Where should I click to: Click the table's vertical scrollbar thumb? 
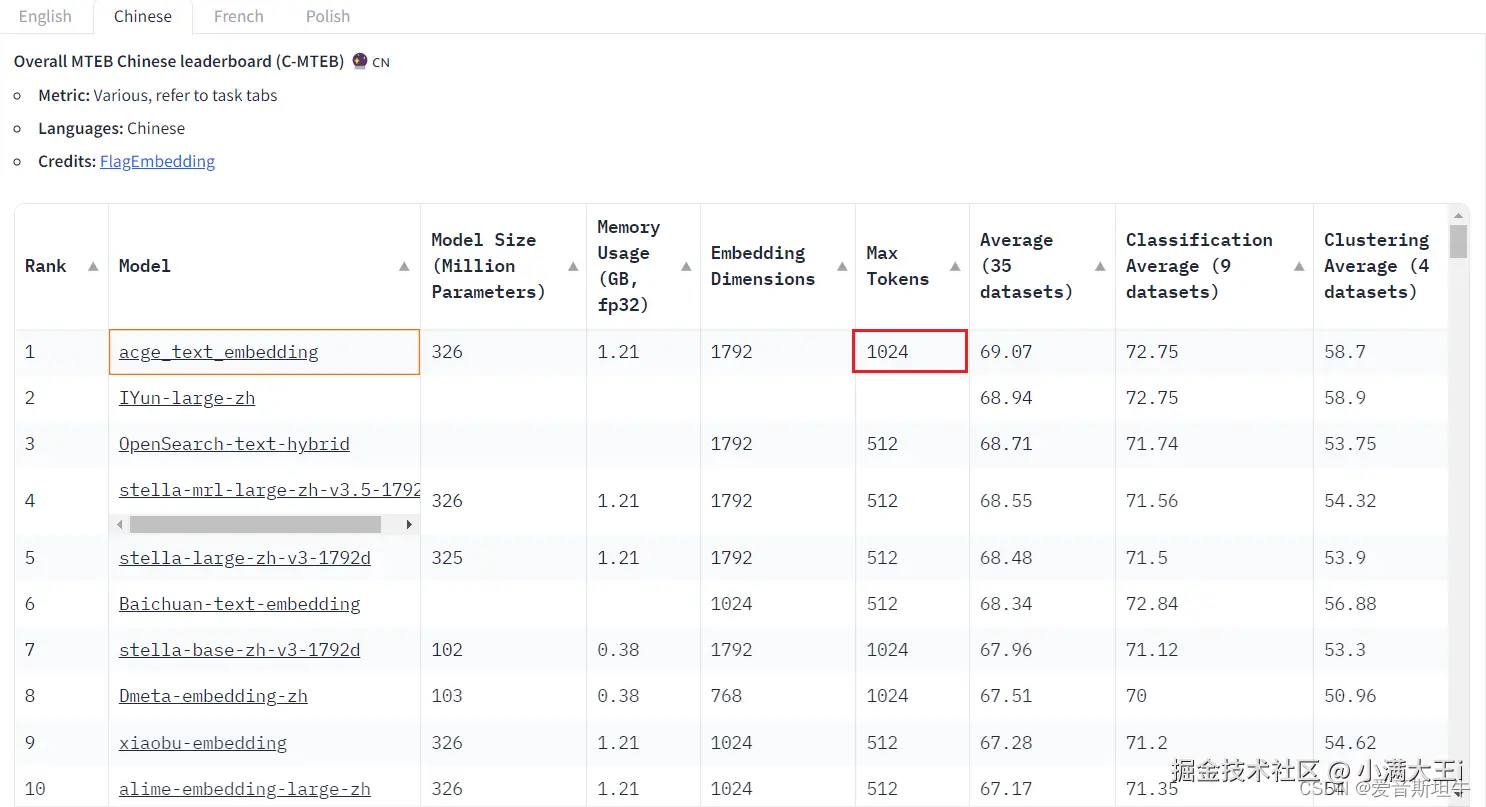[1458, 241]
